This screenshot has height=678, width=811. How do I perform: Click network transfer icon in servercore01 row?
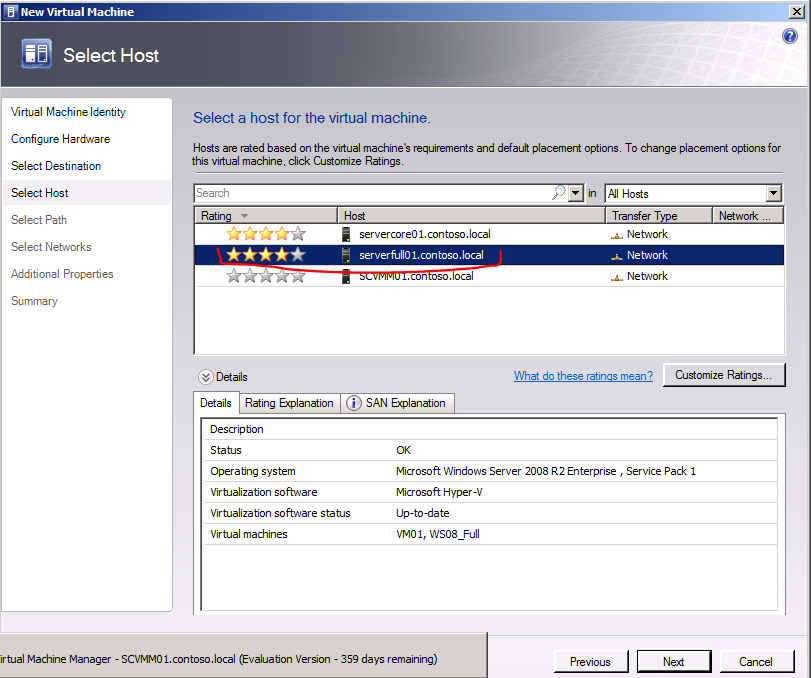point(617,235)
